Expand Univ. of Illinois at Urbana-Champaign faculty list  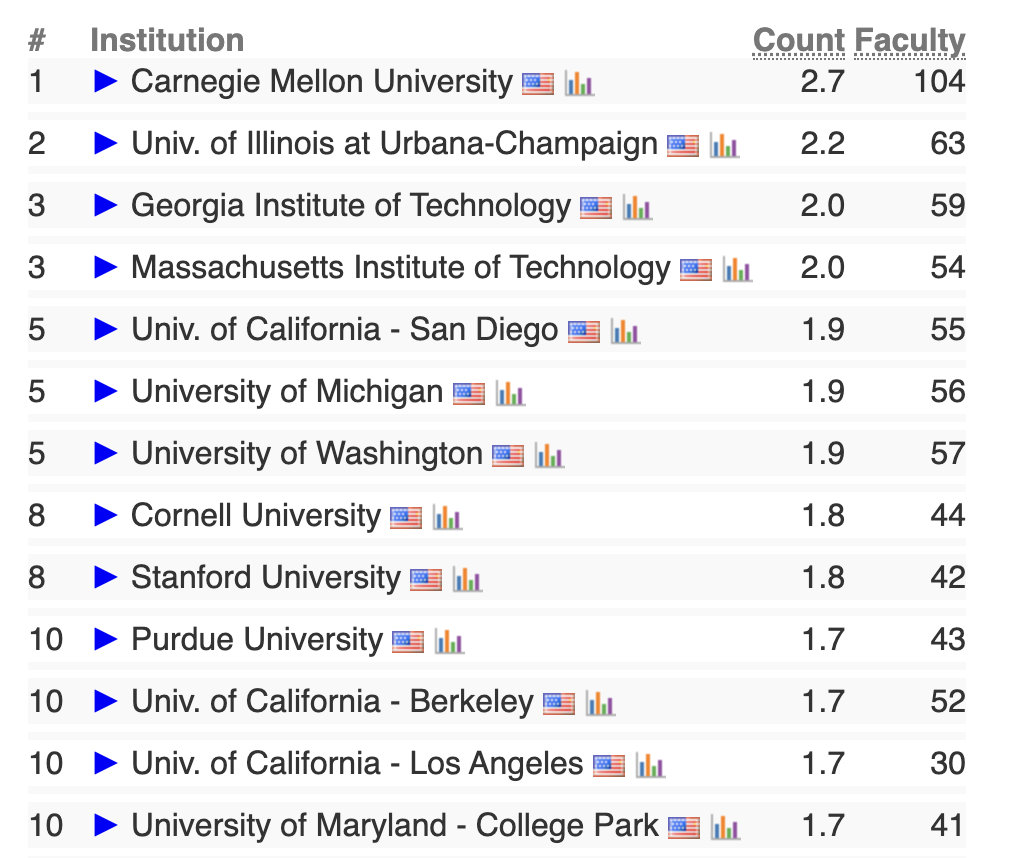pos(105,143)
